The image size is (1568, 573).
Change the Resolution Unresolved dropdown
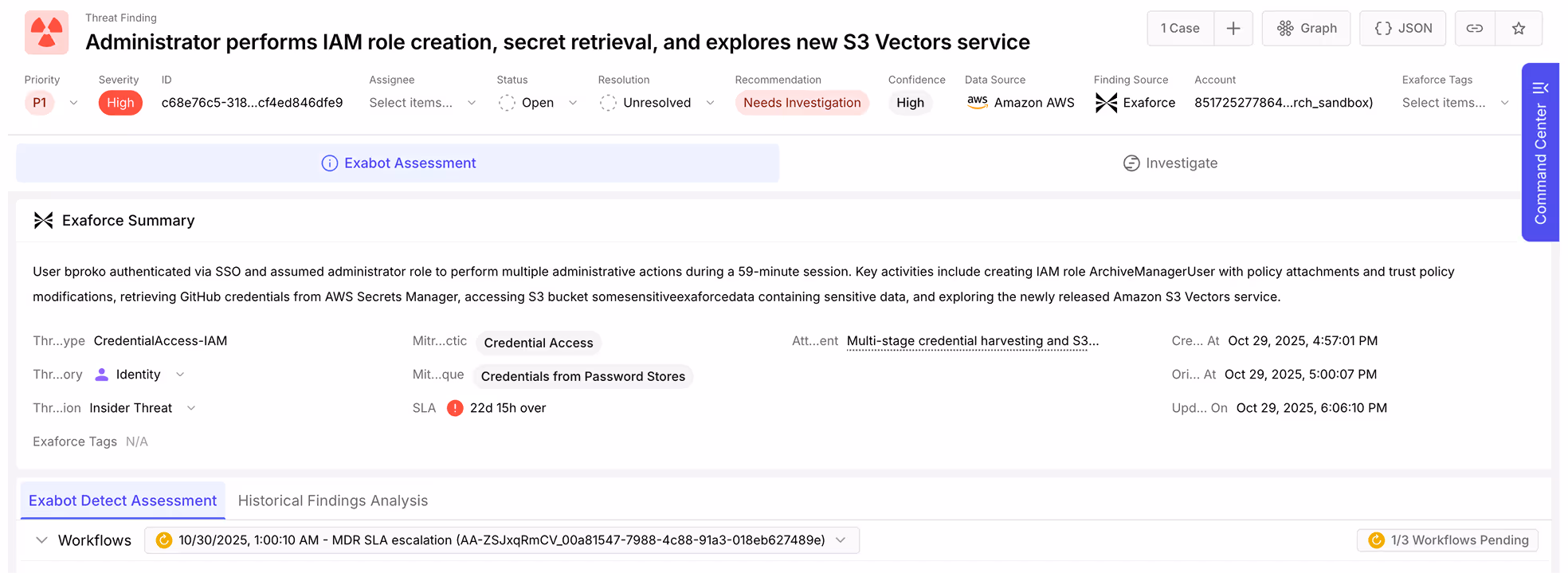pos(657,103)
